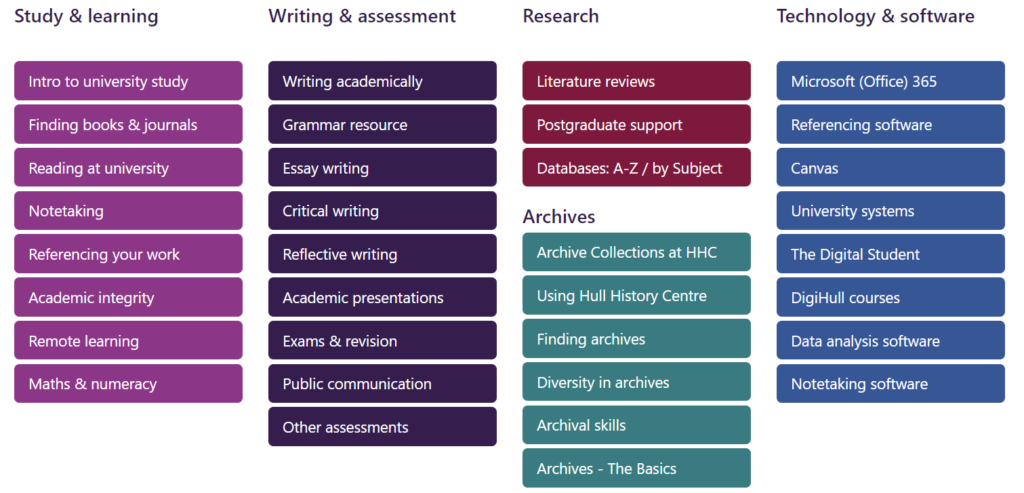
Task: Open Literature reviews
Action: click(637, 81)
